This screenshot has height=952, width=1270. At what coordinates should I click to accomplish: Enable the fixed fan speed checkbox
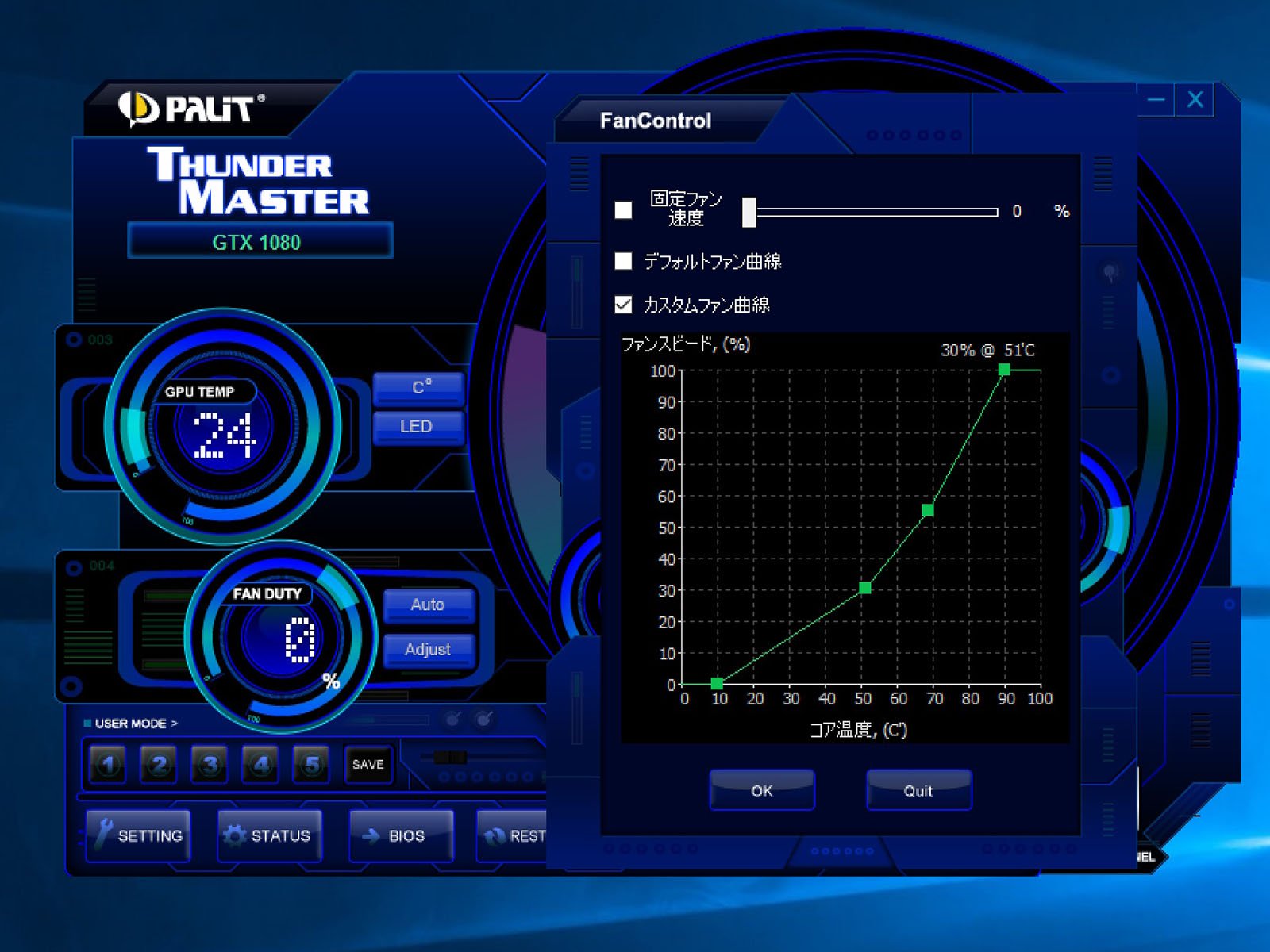tap(623, 210)
